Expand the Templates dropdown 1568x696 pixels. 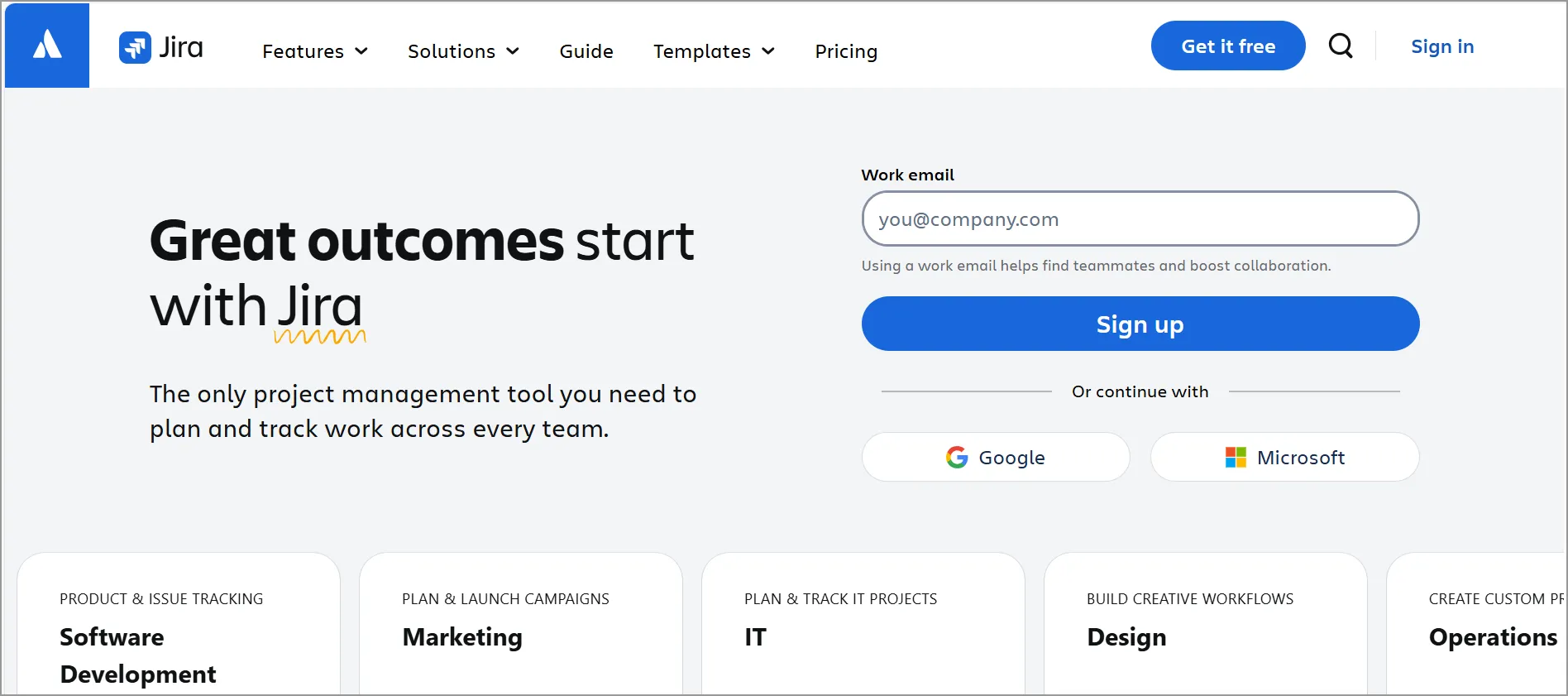(713, 51)
